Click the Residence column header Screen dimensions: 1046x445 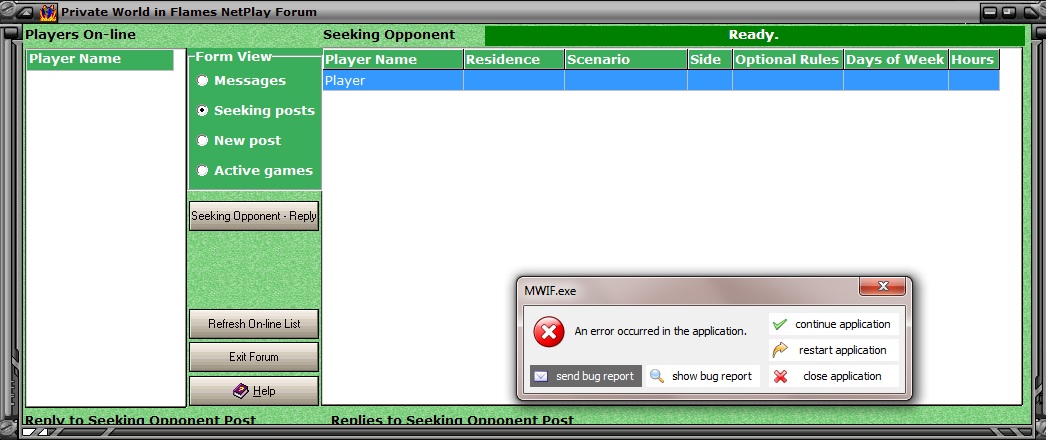(x=514, y=59)
